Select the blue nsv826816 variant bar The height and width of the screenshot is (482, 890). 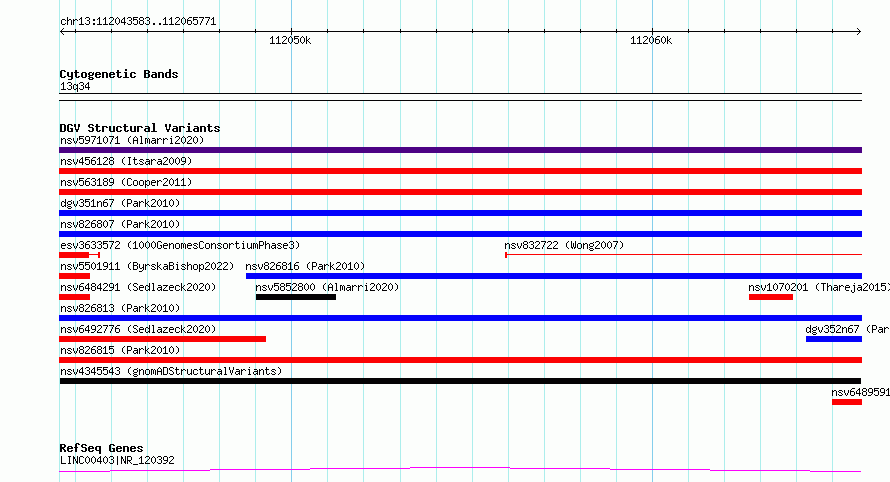pyautogui.click(x=554, y=276)
